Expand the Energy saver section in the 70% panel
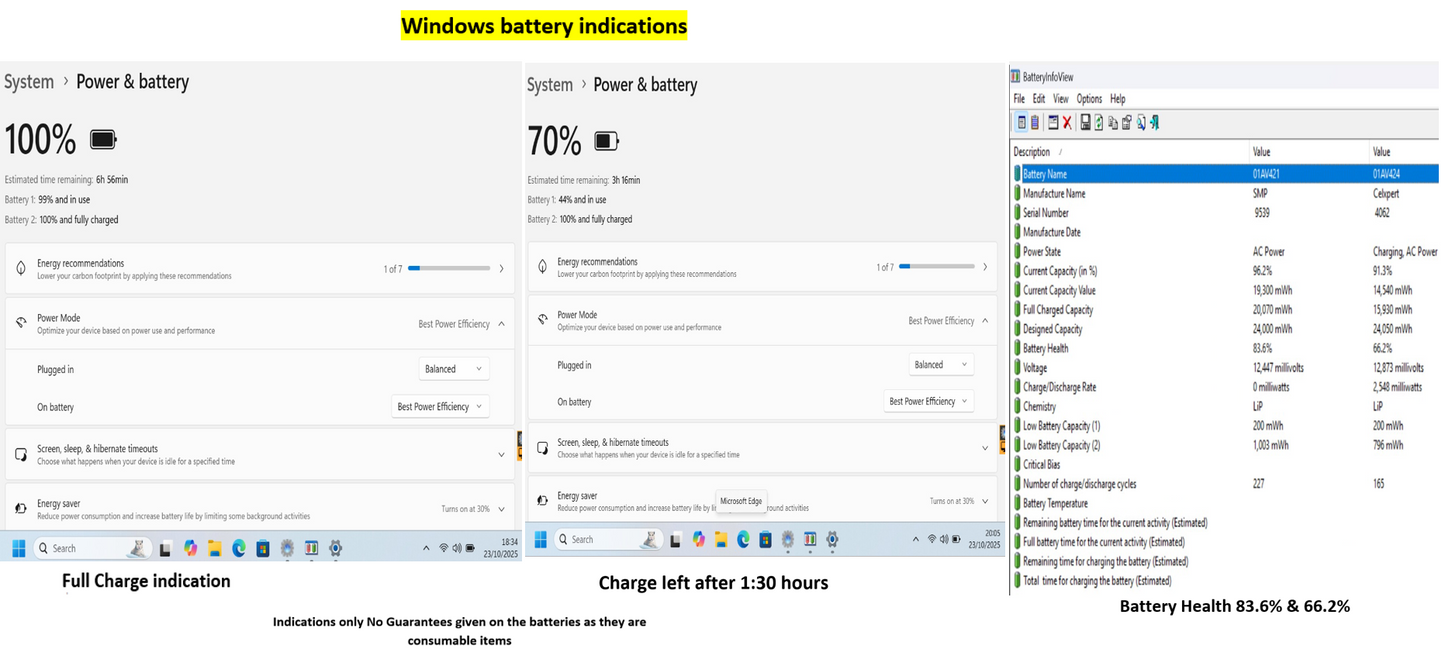 (761, 501)
